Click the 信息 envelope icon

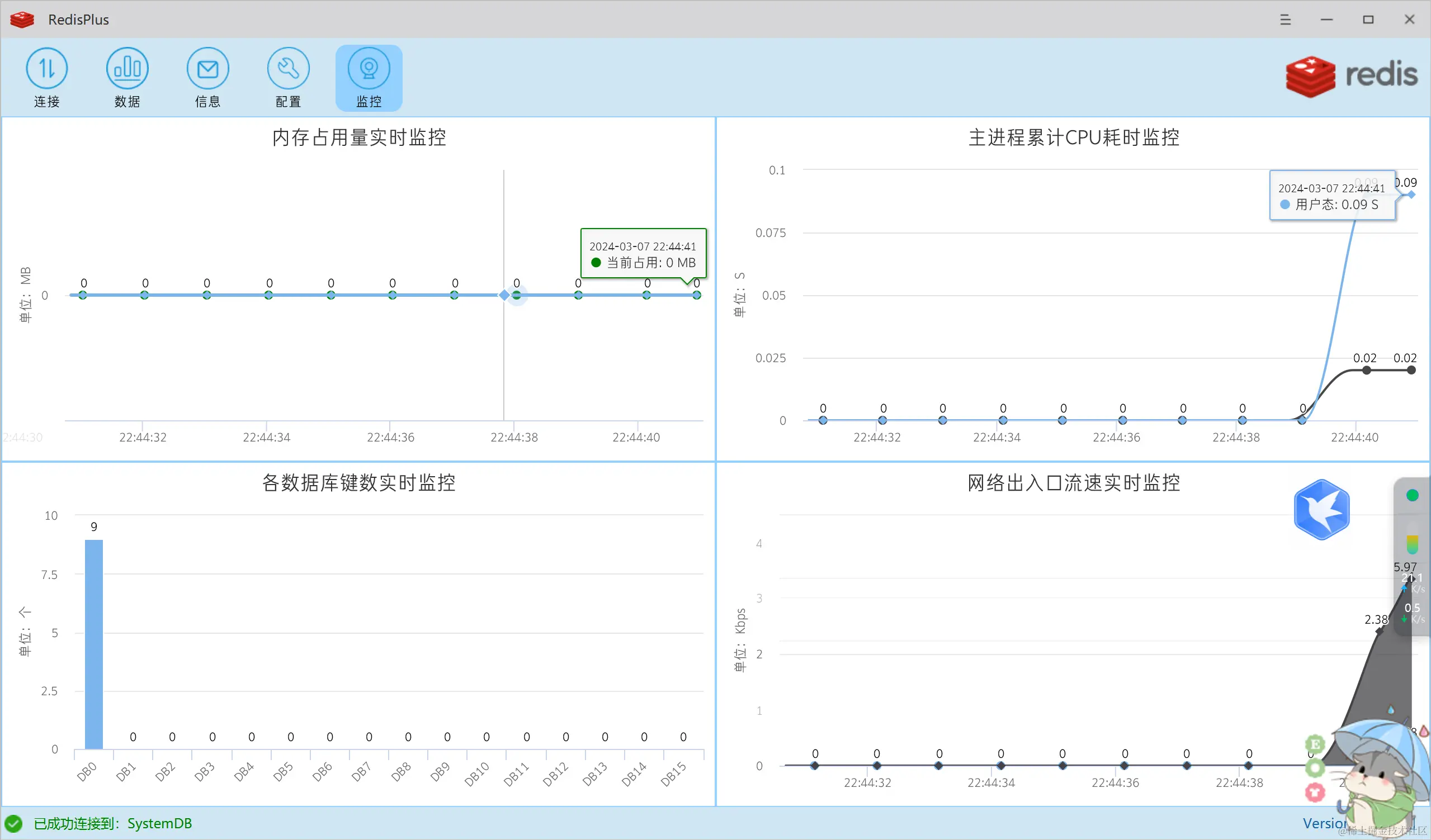click(x=208, y=69)
